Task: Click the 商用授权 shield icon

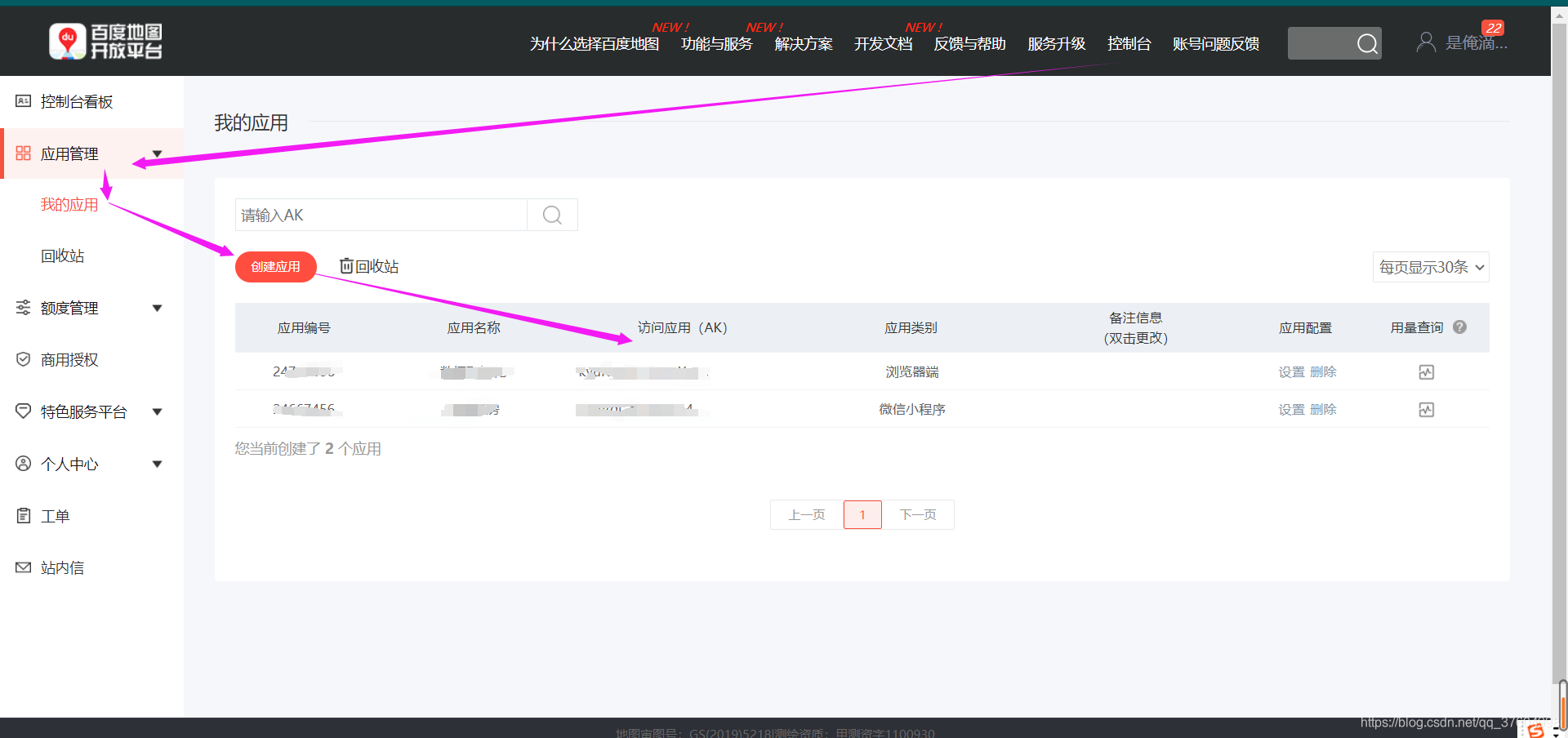Action: point(23,359)
